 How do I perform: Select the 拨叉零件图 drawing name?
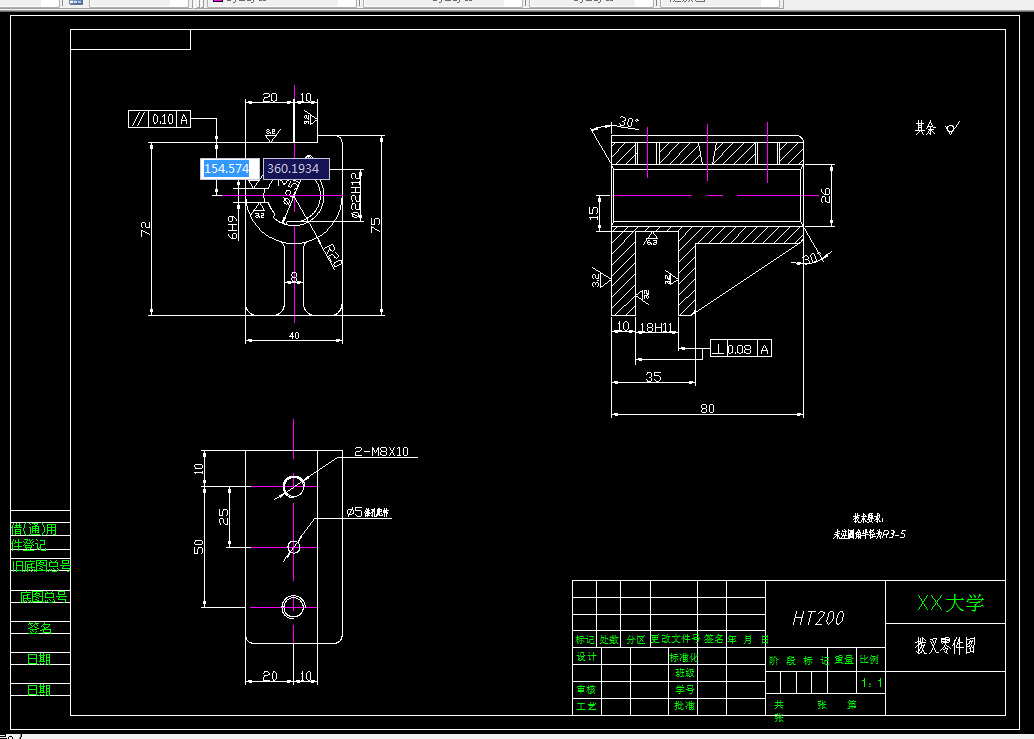click(x=944, y=645)
